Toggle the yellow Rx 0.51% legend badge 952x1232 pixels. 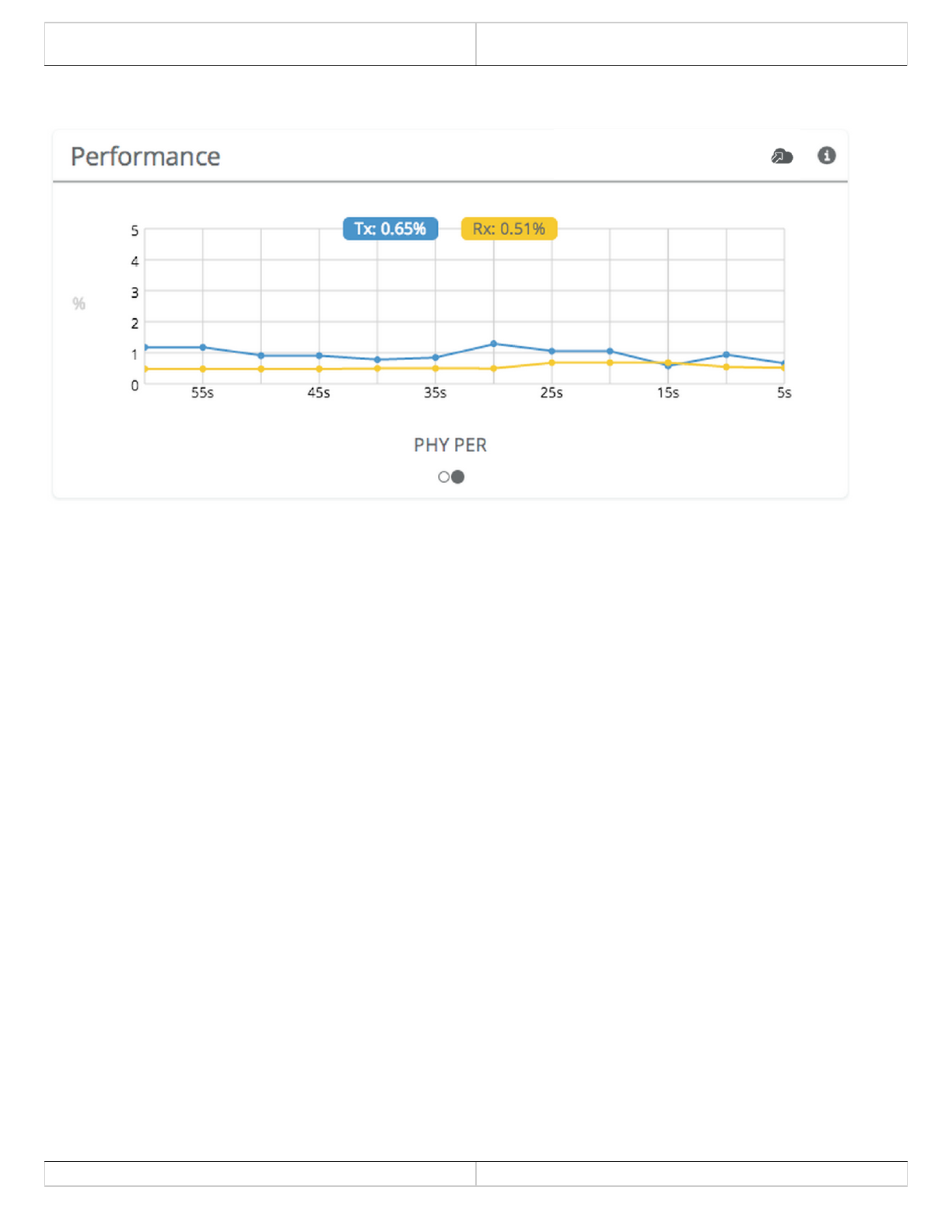coord(509,229)
